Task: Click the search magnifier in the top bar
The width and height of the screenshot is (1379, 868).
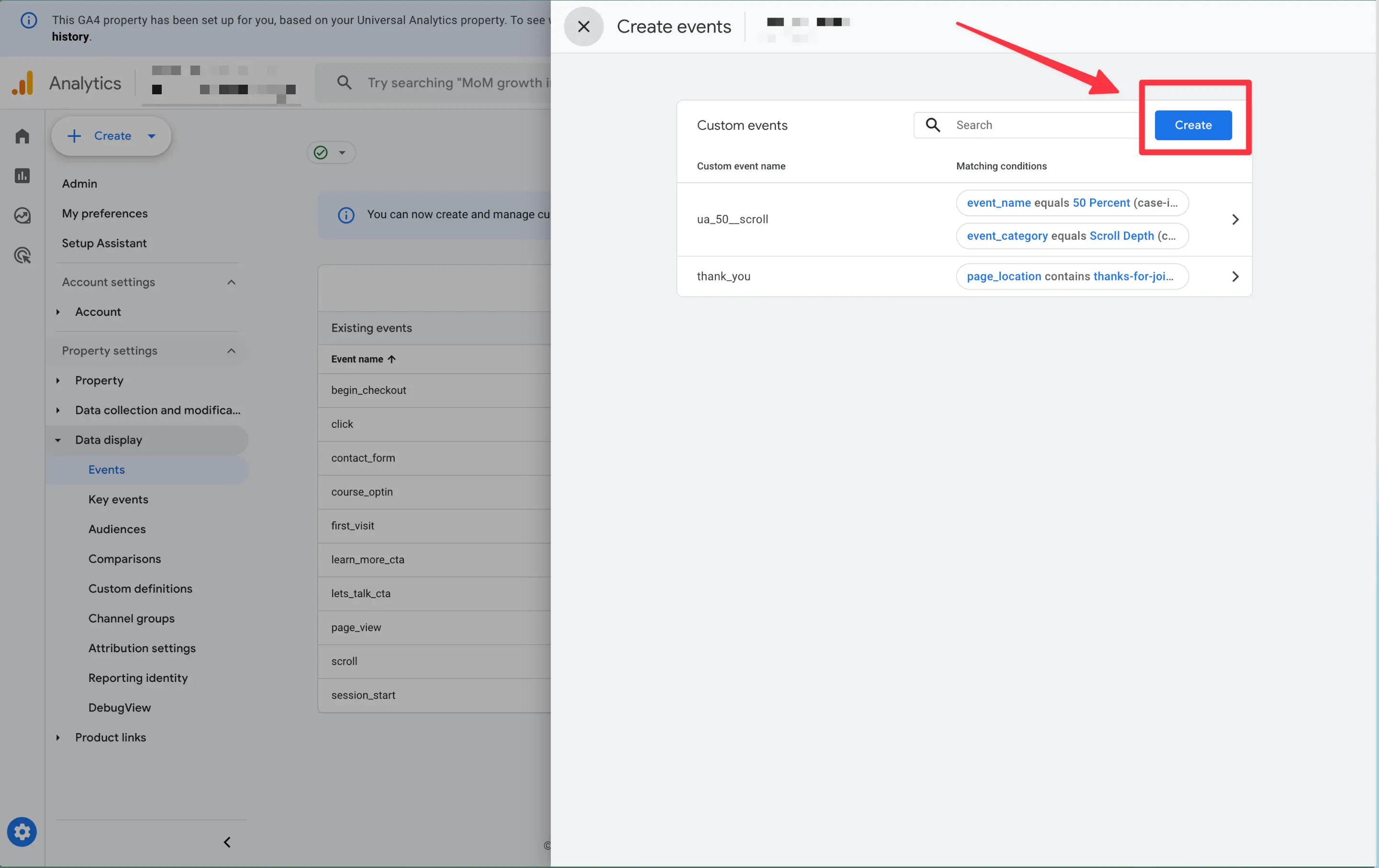Action: [344, 82]
